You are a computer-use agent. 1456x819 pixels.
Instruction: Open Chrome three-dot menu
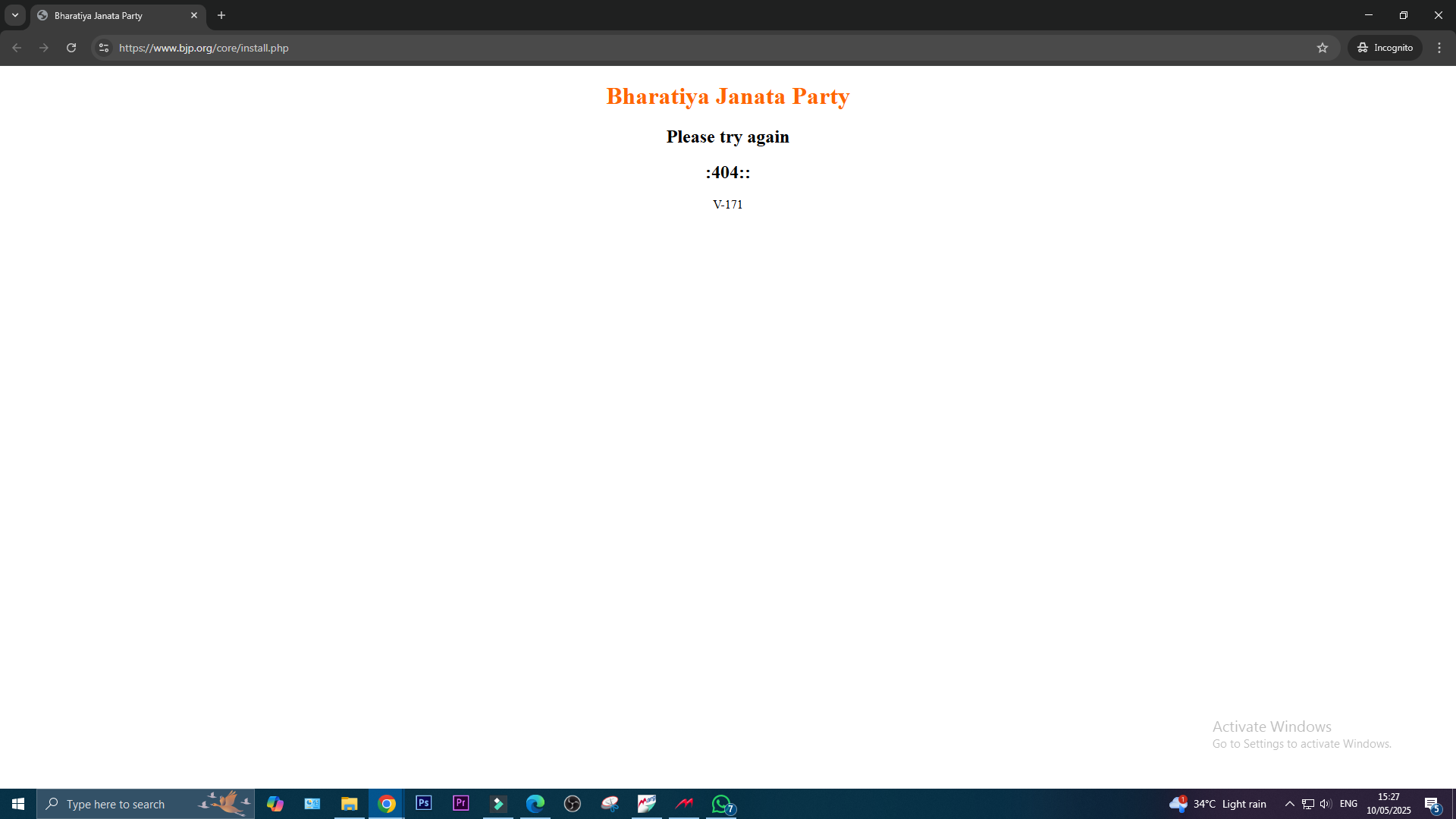point(1439,48)
